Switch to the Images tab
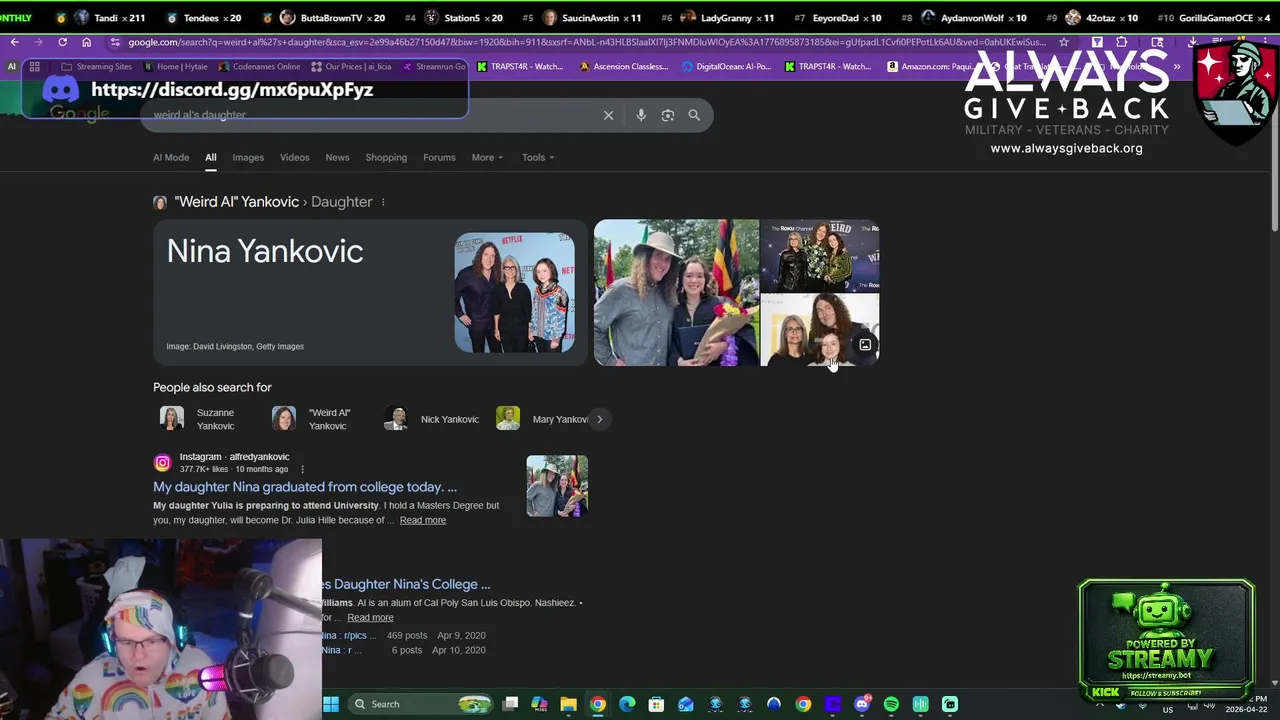 (248, 157)
